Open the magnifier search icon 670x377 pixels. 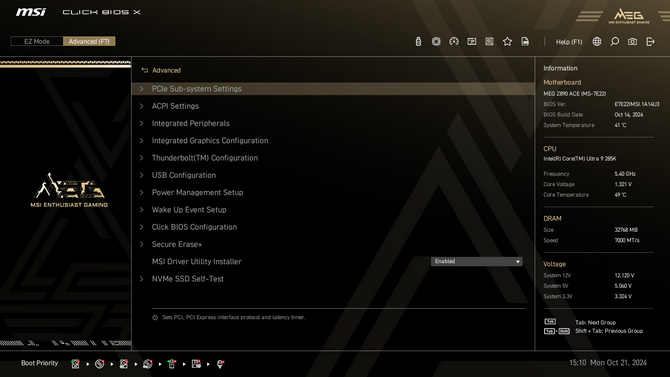614,41
